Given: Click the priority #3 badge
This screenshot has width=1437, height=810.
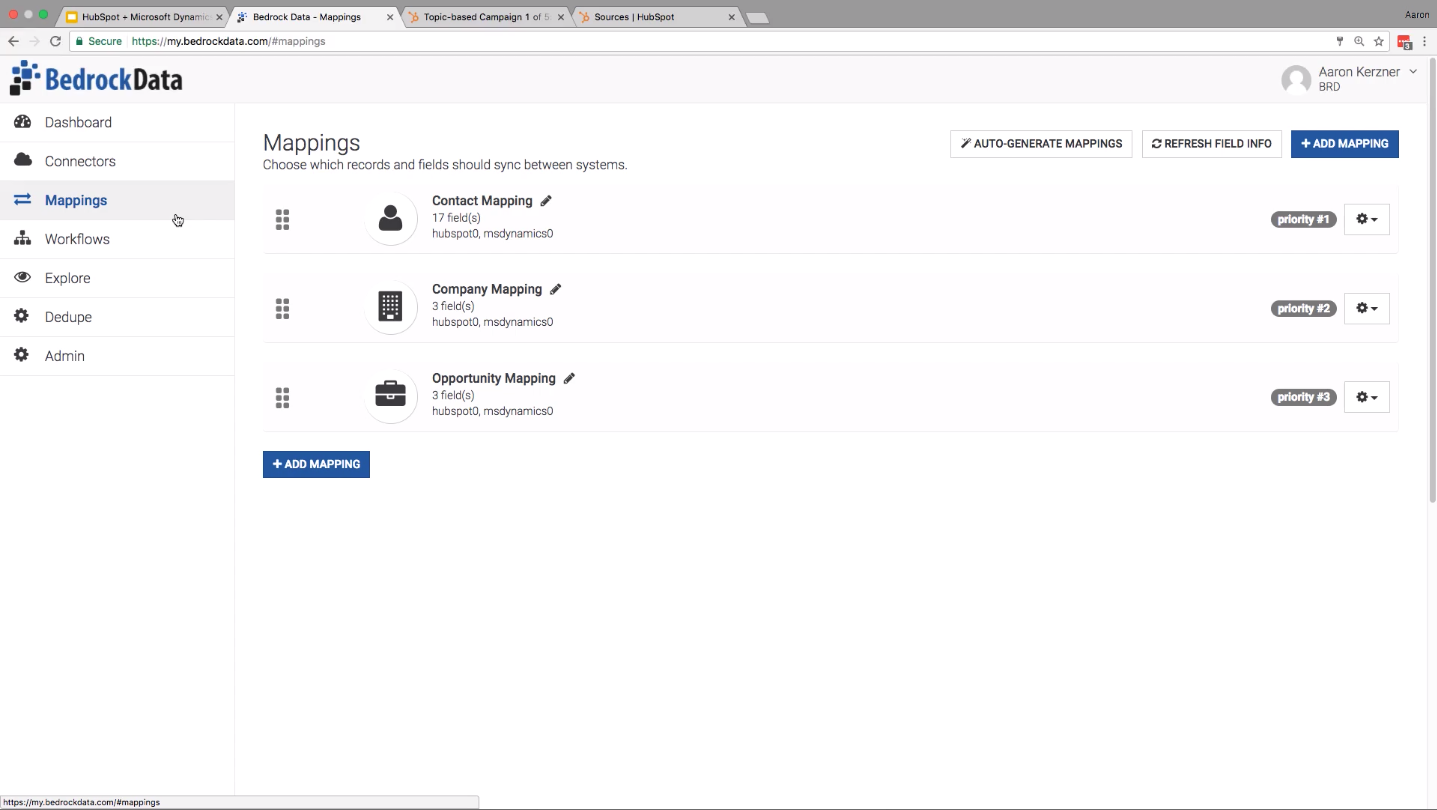Looking at the screenshot, I should pyautogui.click(x=1304, y=397).
